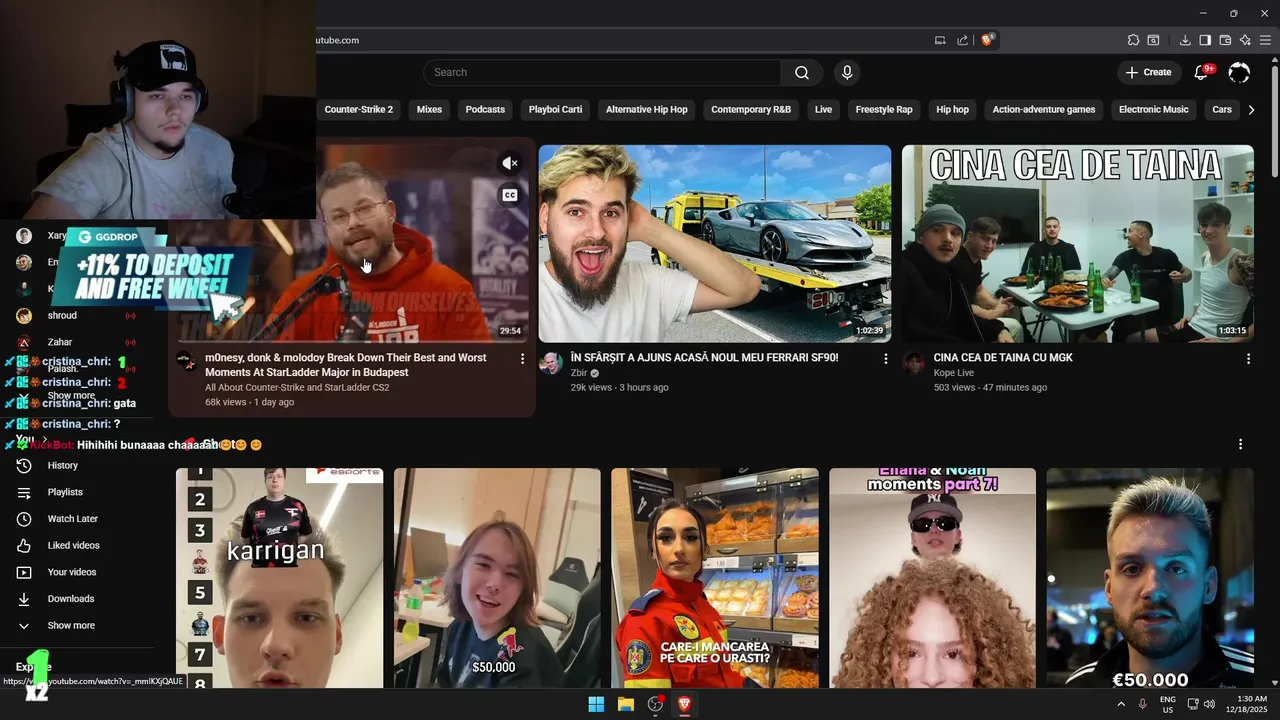Viewport: 1280px width, 720px height.
Task: Select the Counter-Strike 2 chip
Action: pos(358,109)
